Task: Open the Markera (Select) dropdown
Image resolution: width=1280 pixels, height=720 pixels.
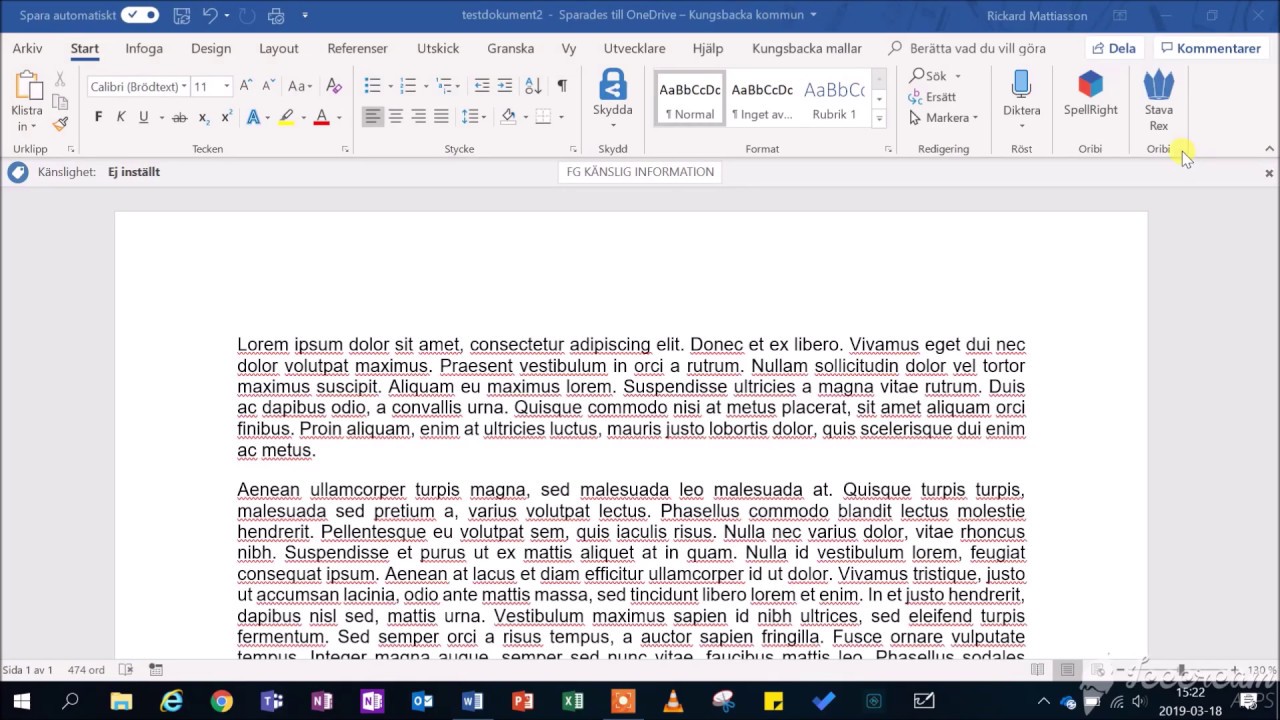Action: click(x=944, y=118)
